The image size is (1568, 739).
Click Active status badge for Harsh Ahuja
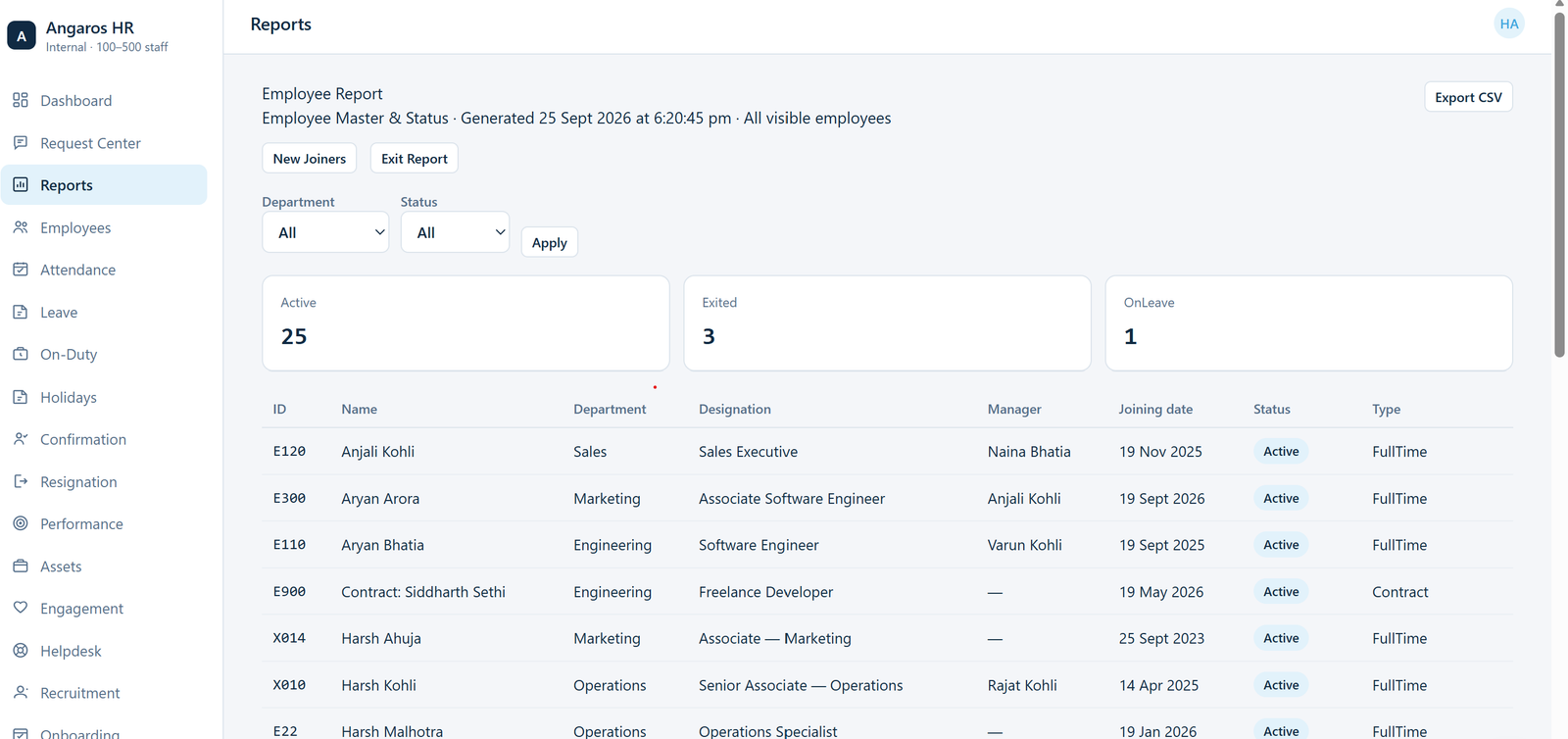coord(1281,638)
